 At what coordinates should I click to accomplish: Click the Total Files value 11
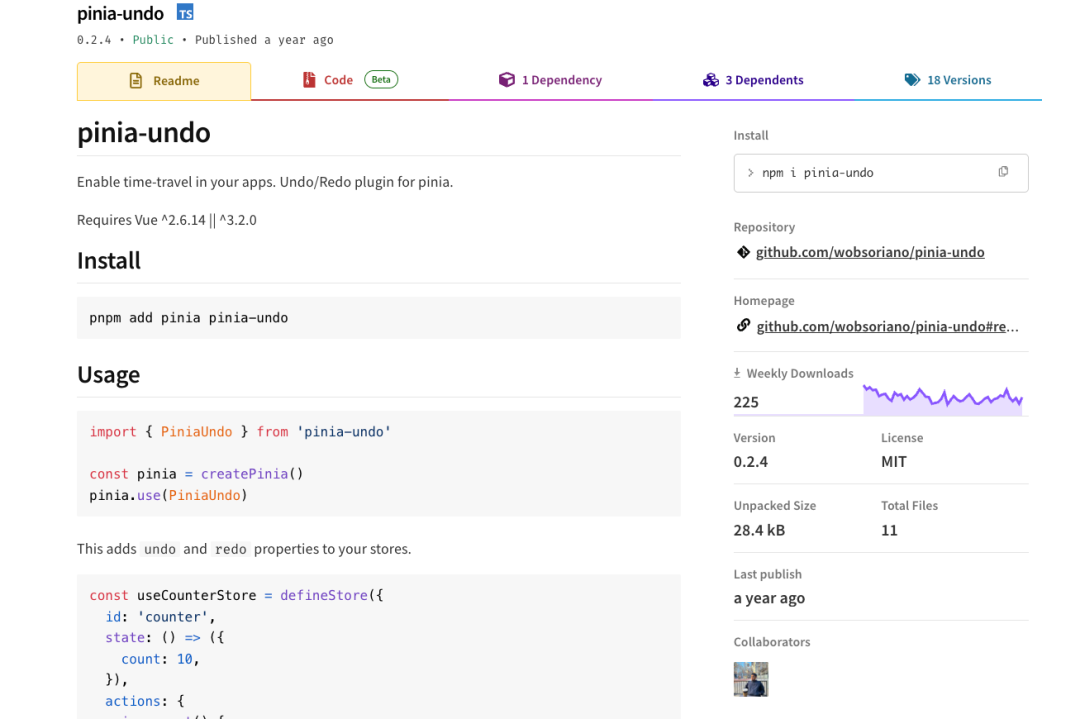tap(889, 530)
